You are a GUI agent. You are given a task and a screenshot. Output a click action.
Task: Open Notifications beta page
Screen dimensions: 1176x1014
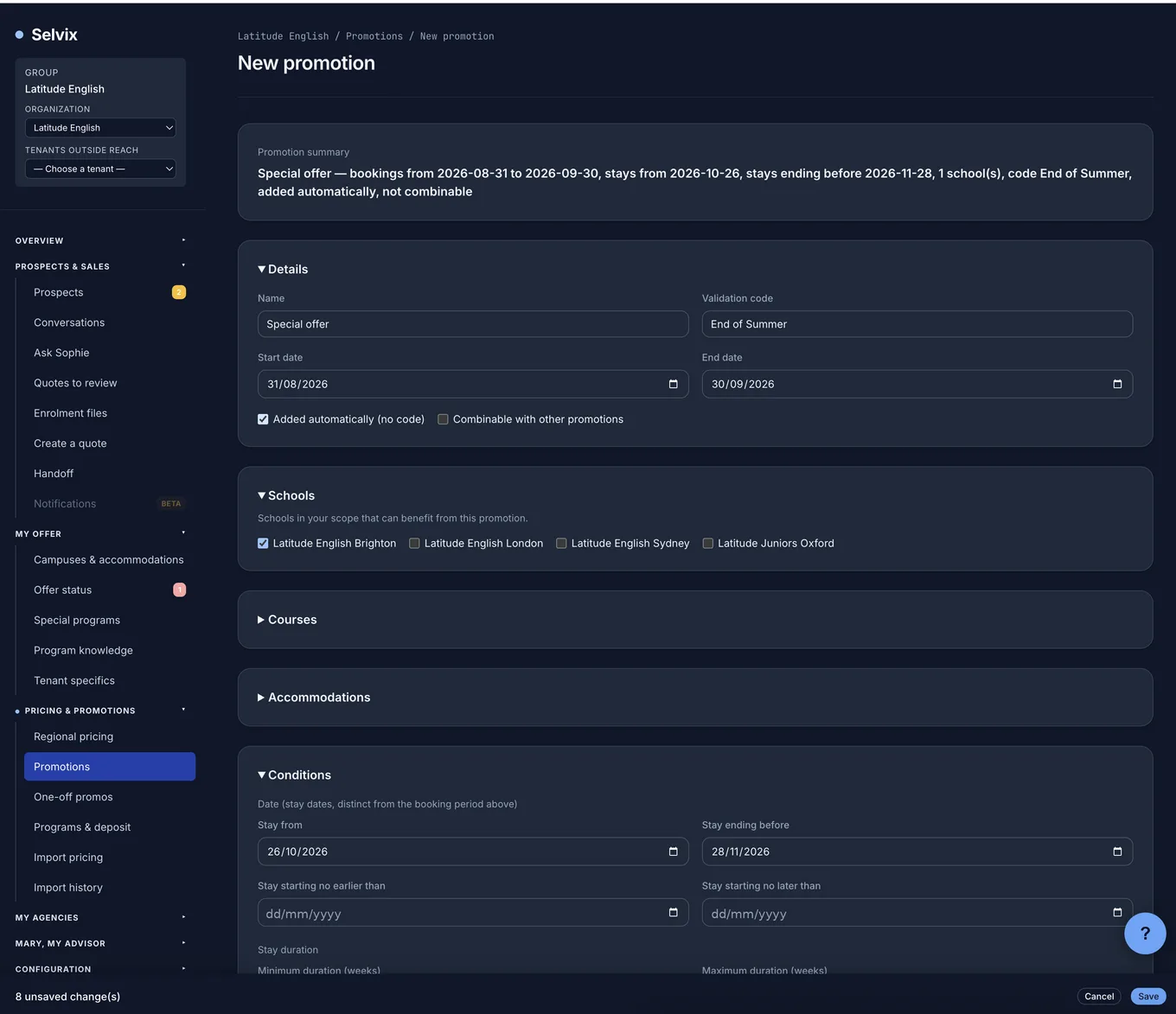(x=110, y=504)
